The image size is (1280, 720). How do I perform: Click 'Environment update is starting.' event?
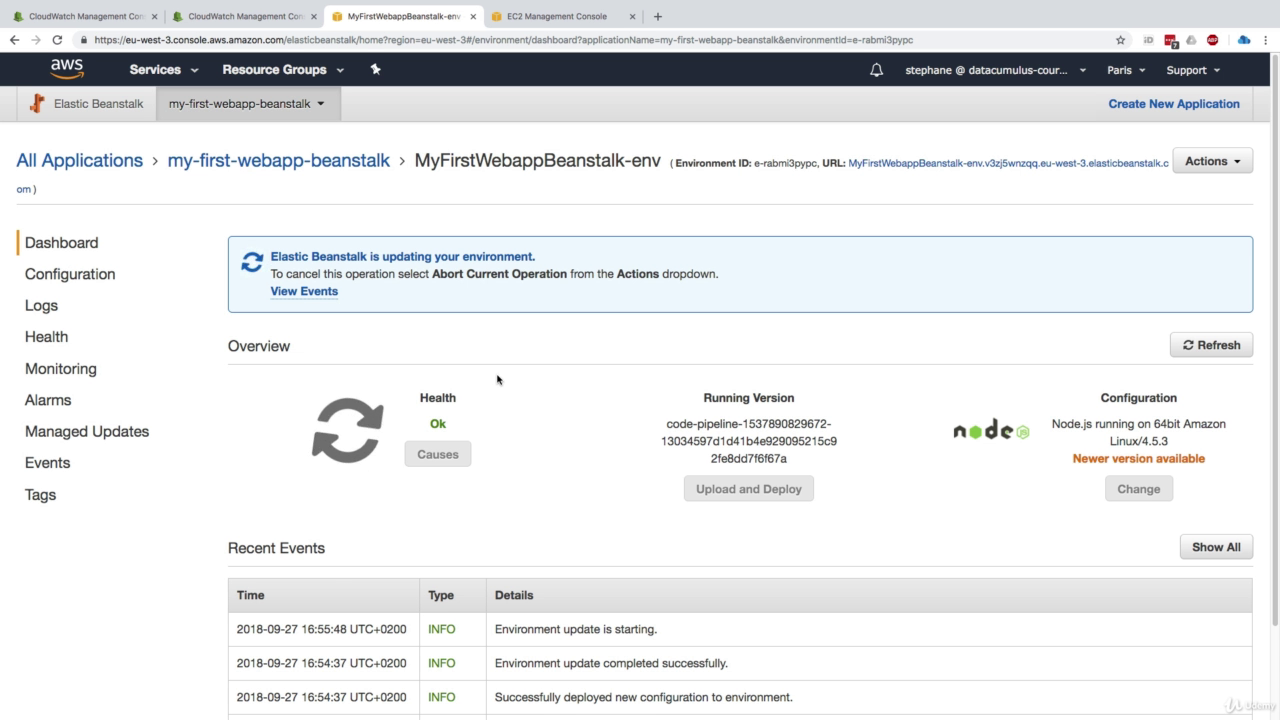pos(576,630)
